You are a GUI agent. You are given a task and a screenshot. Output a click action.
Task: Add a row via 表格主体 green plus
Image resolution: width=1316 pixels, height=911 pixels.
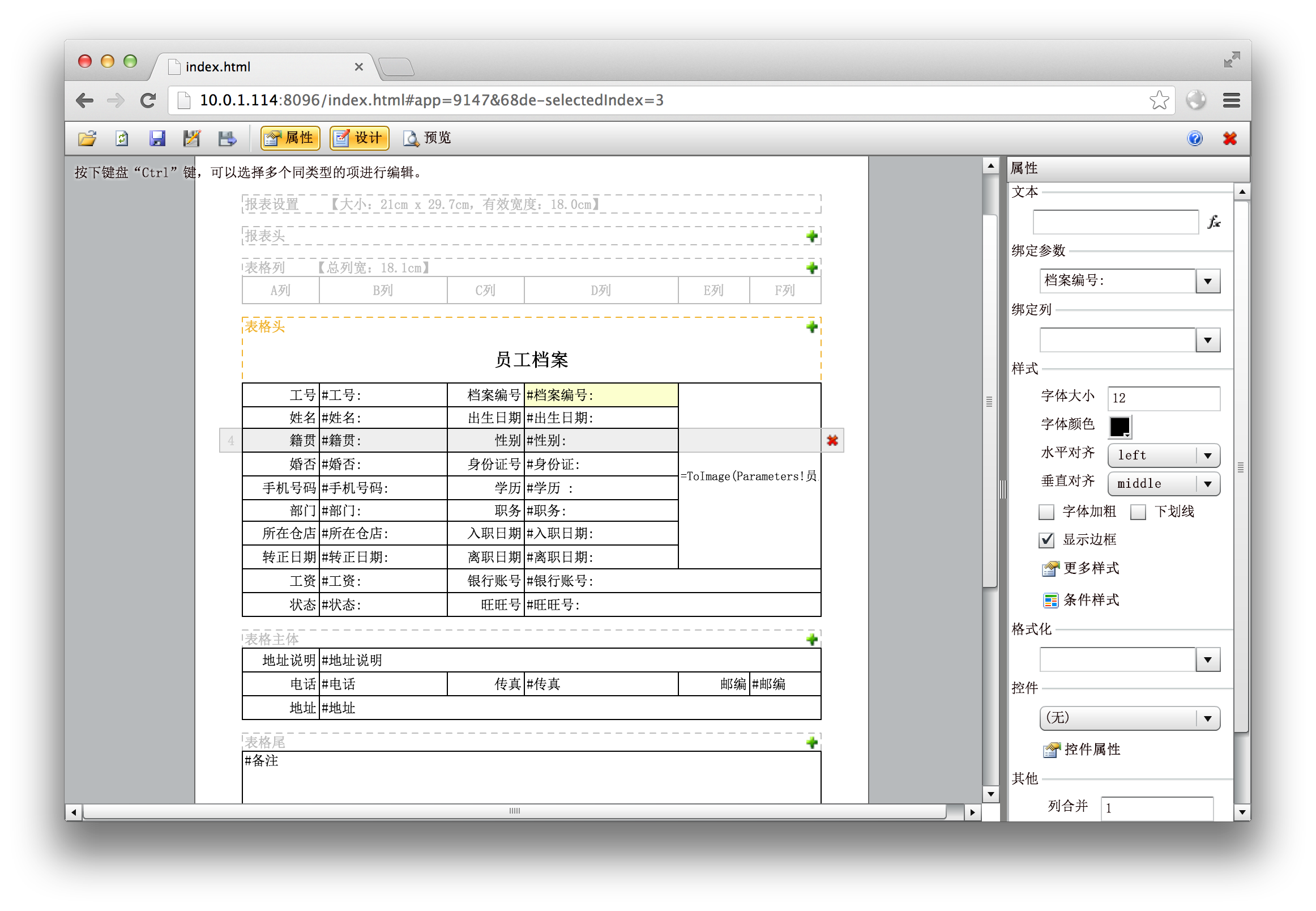pos(811,639)
